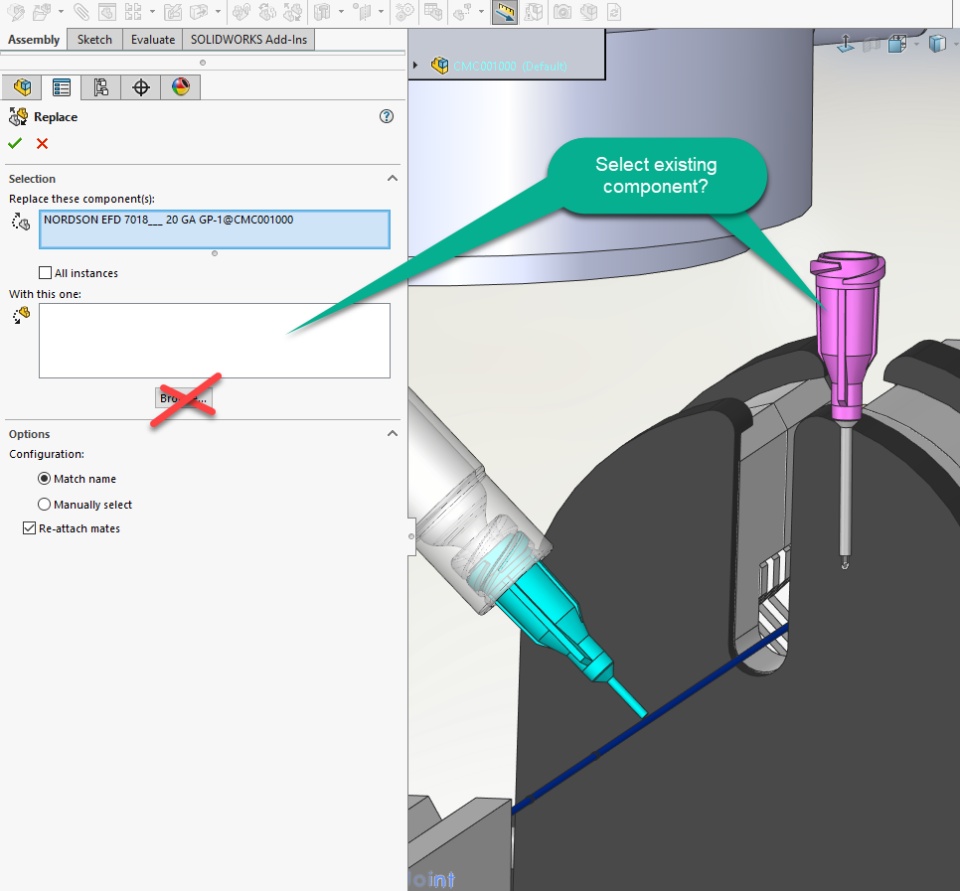This screenshot has height=891, width=960.
Task: Select the cyan needle tip in viewport
Action: coord(628,697)
